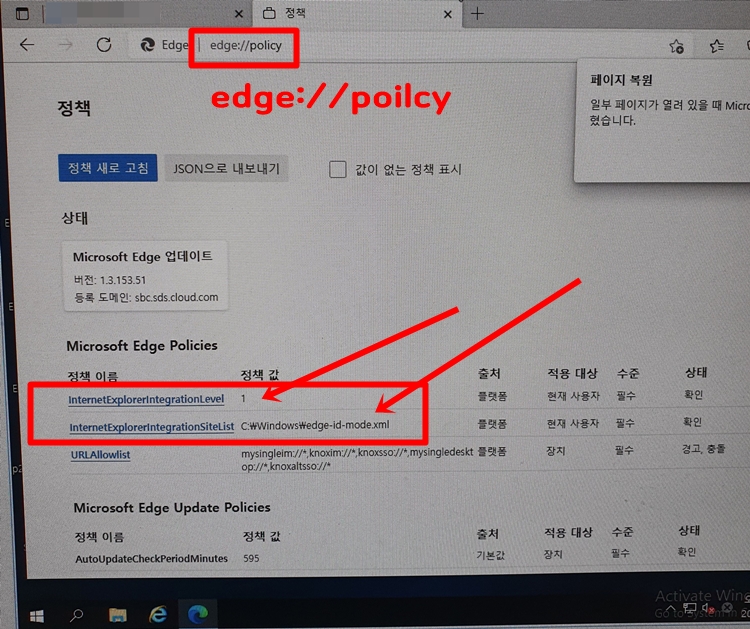Click the network tray icon
Screen dimensions: 750x629
689,608
